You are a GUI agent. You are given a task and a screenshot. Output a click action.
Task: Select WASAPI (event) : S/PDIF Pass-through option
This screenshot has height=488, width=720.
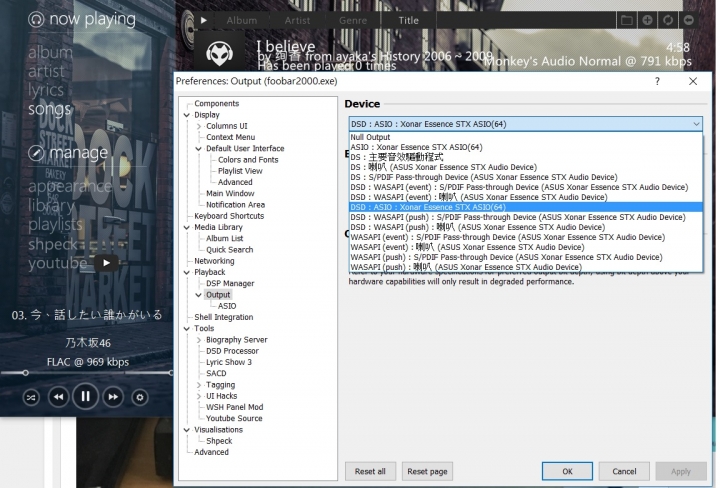tap(525, 237)
